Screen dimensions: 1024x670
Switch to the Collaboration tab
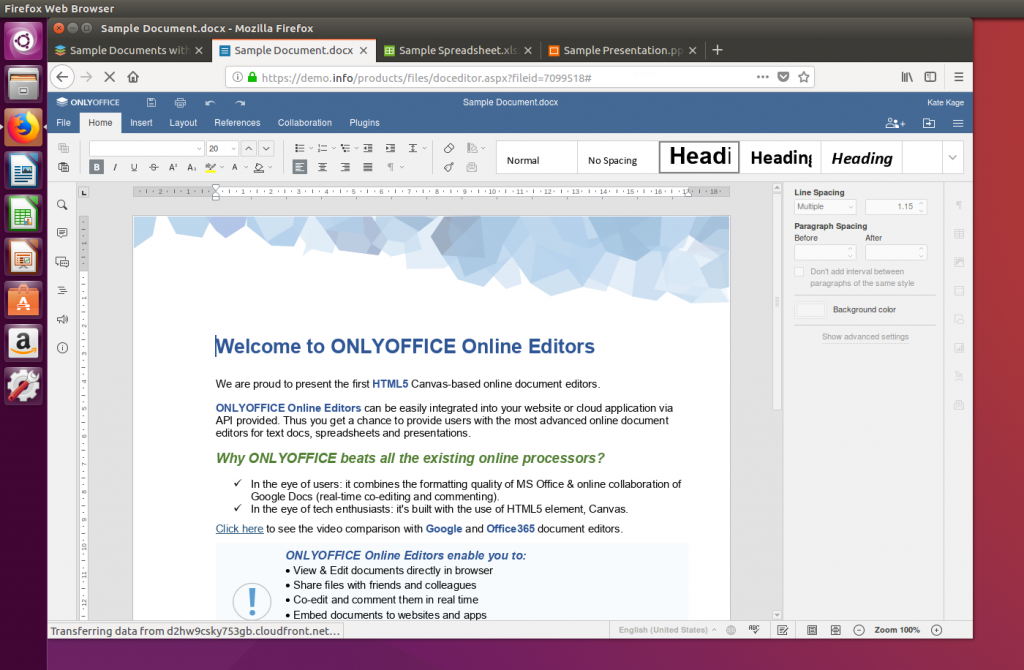pyautogui.click(x=304, y=123)
